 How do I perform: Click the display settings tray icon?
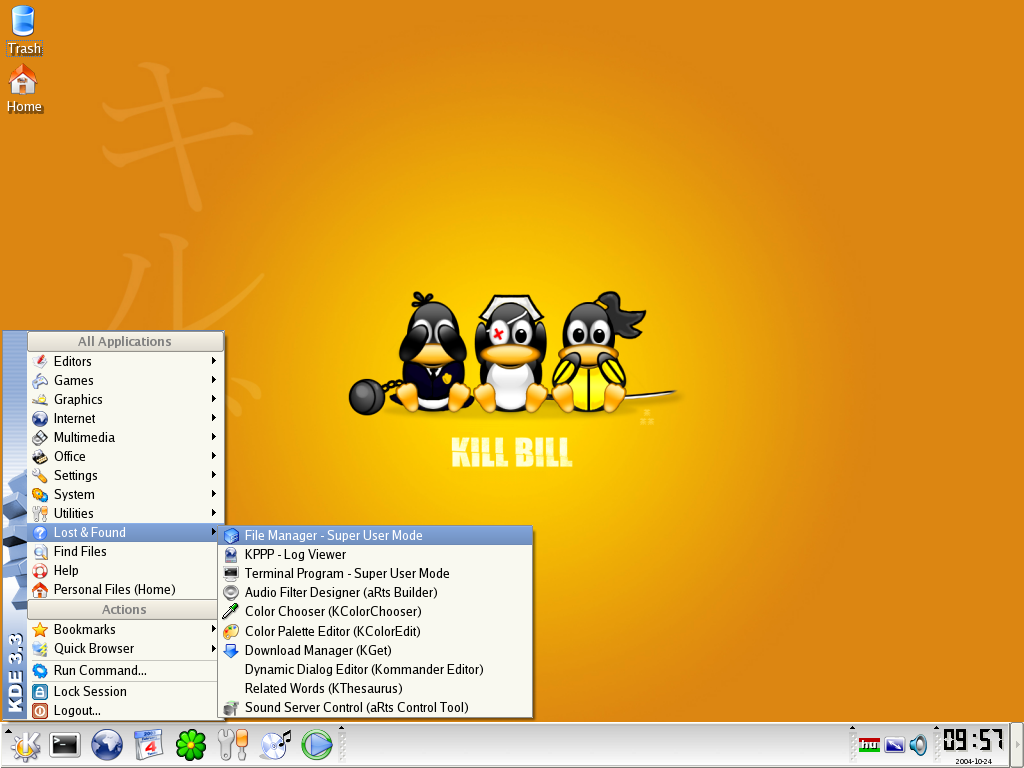pyautogui.click(x=894, y=744)
